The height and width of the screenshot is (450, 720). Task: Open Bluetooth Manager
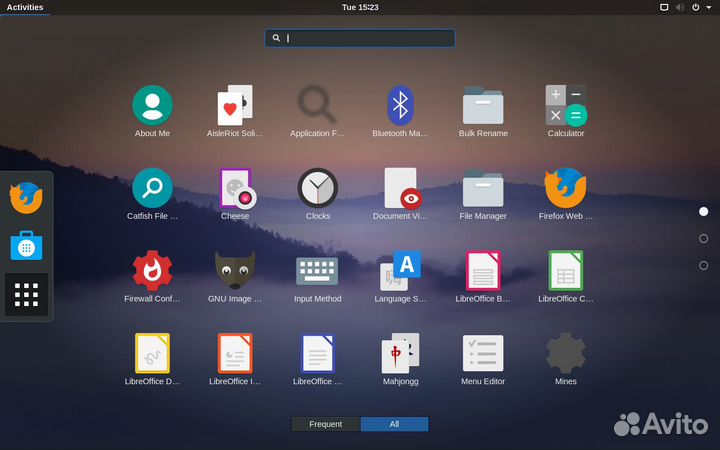tap(400, 111)
